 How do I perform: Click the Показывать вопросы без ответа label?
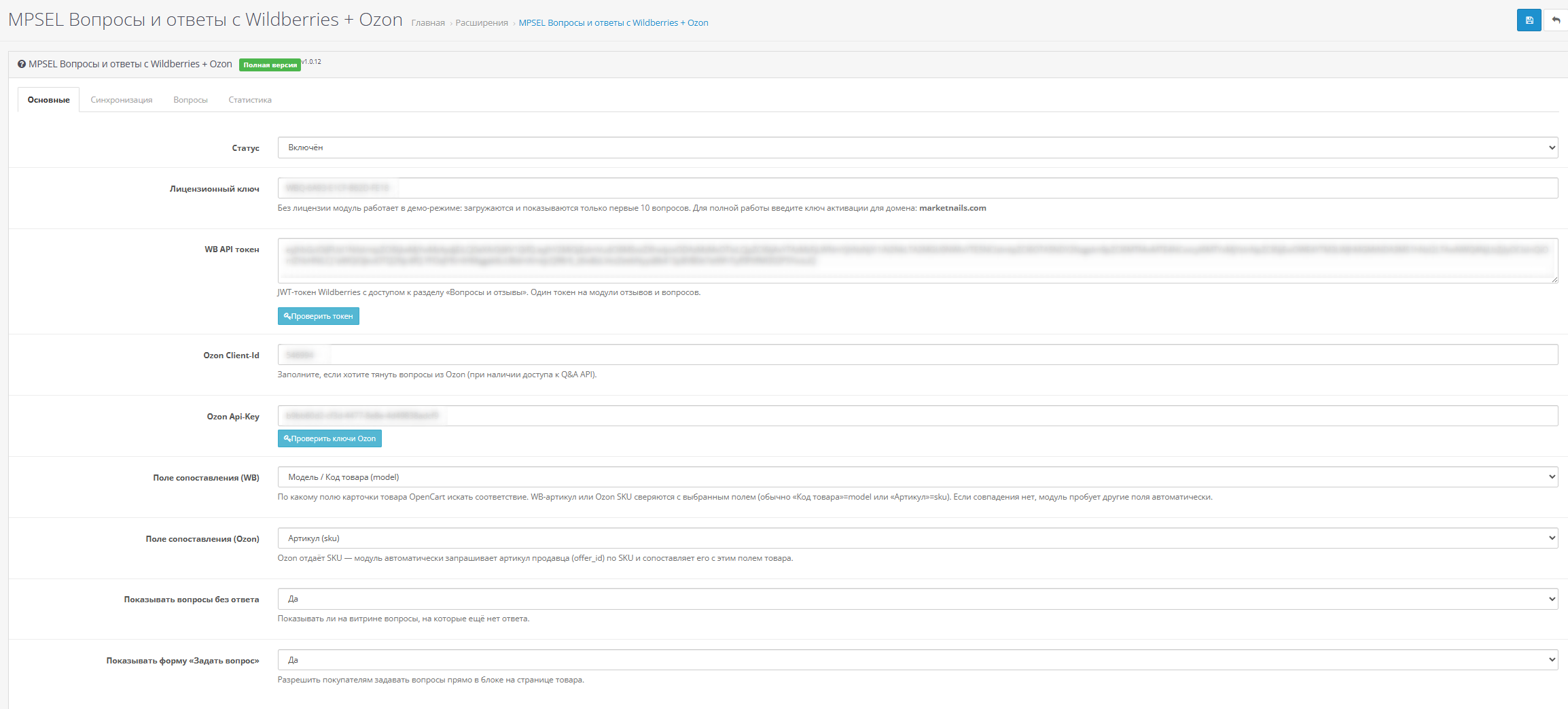click(x=192, y=600)
